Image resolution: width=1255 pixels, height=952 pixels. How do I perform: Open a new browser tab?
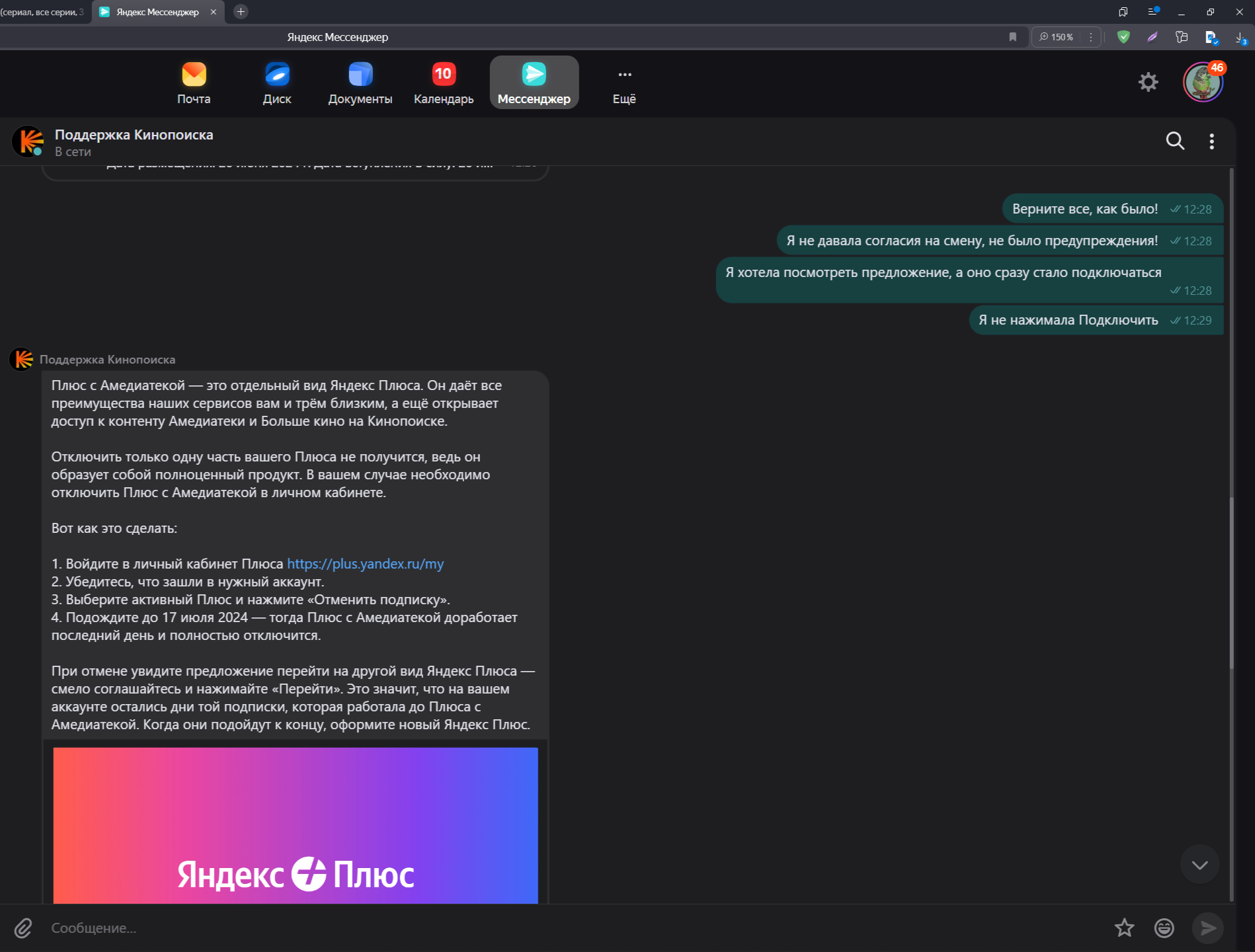pyautogui.click(x=241, y=12)
